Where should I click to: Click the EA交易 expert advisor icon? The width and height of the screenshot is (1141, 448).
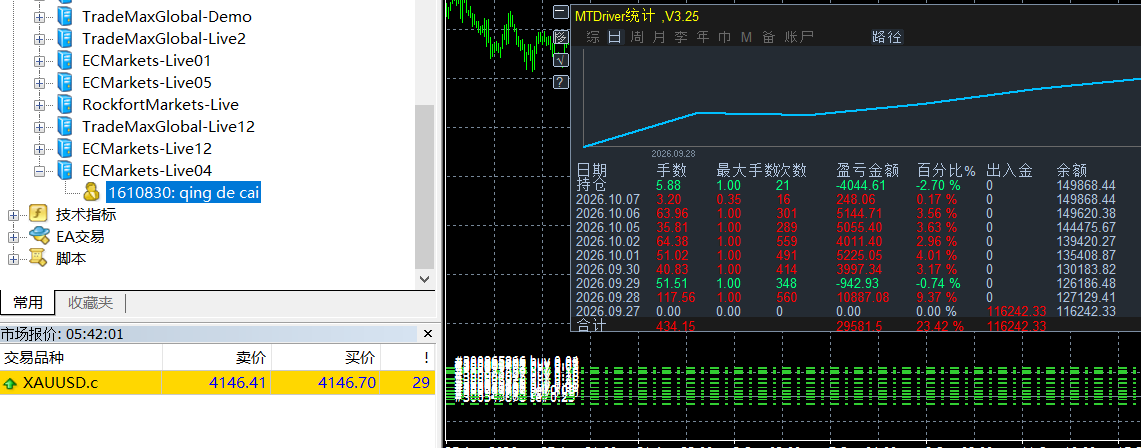tap(39, 236)
